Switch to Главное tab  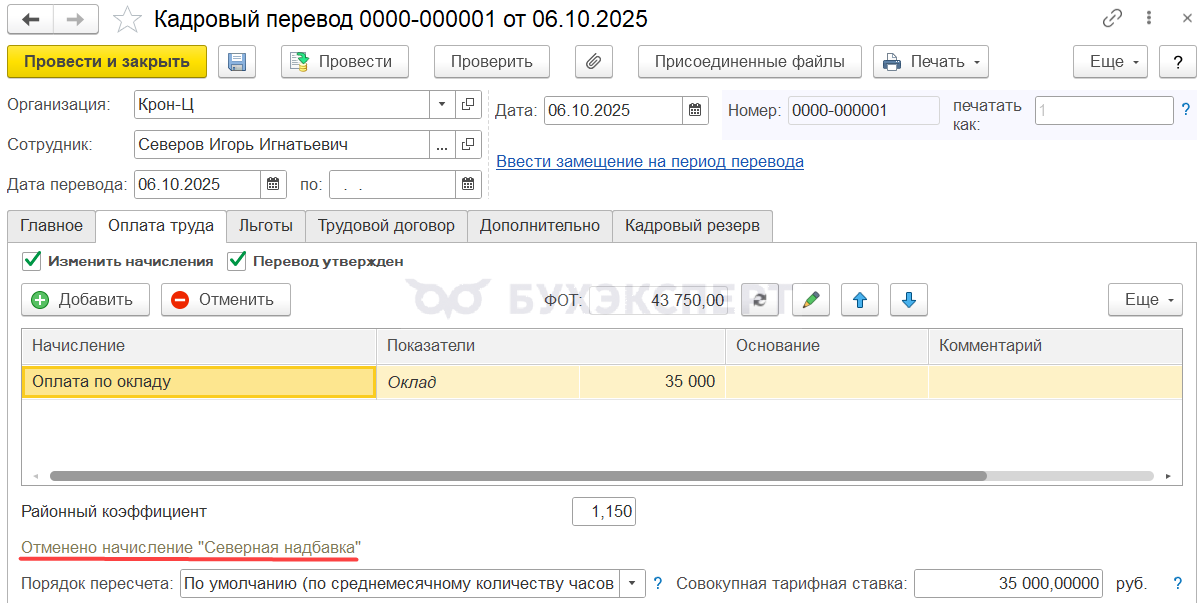pyautogui.click(x=51, y=226)
